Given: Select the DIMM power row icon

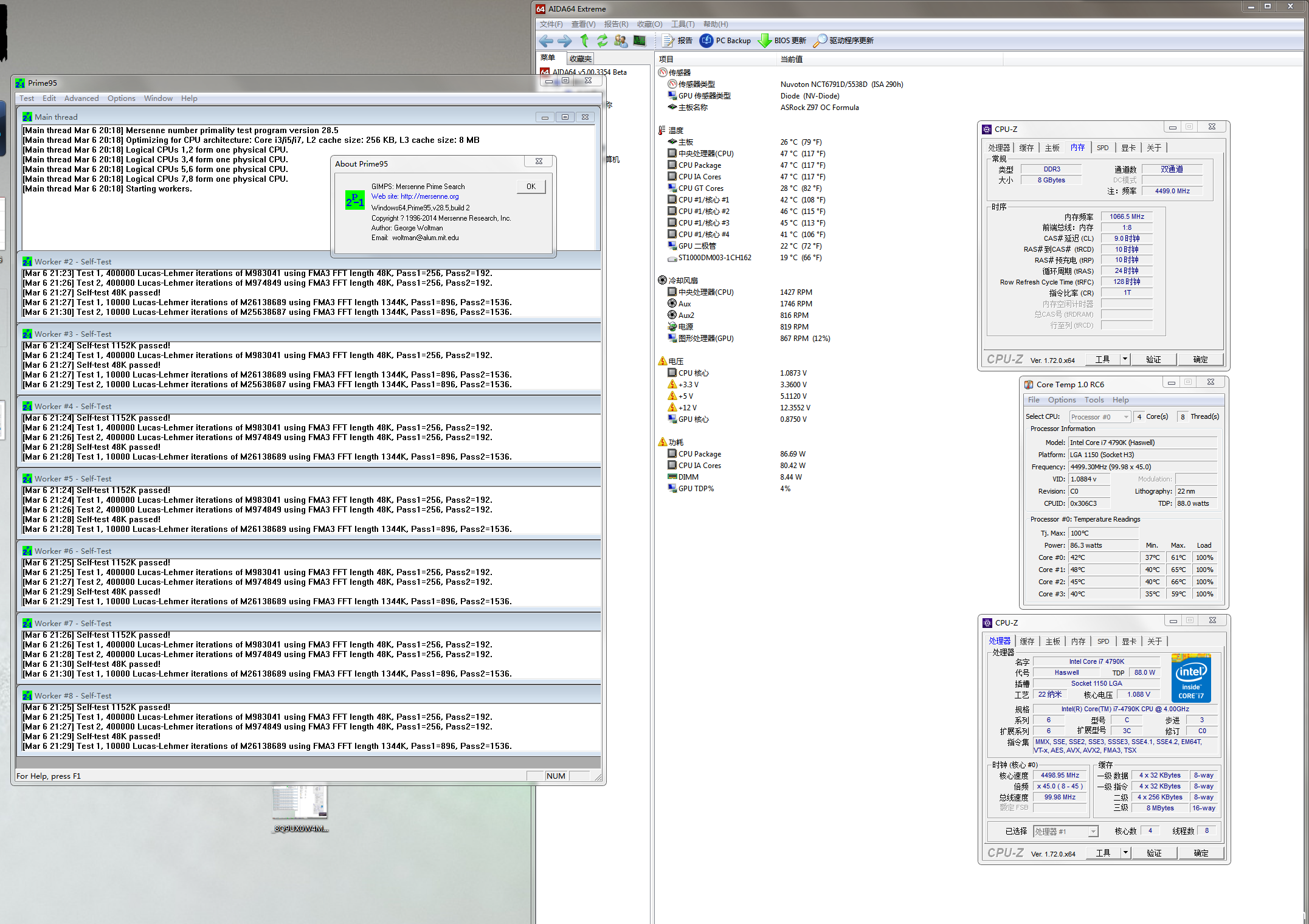Looking at the screenshot, I should click(x=672, y=477).
